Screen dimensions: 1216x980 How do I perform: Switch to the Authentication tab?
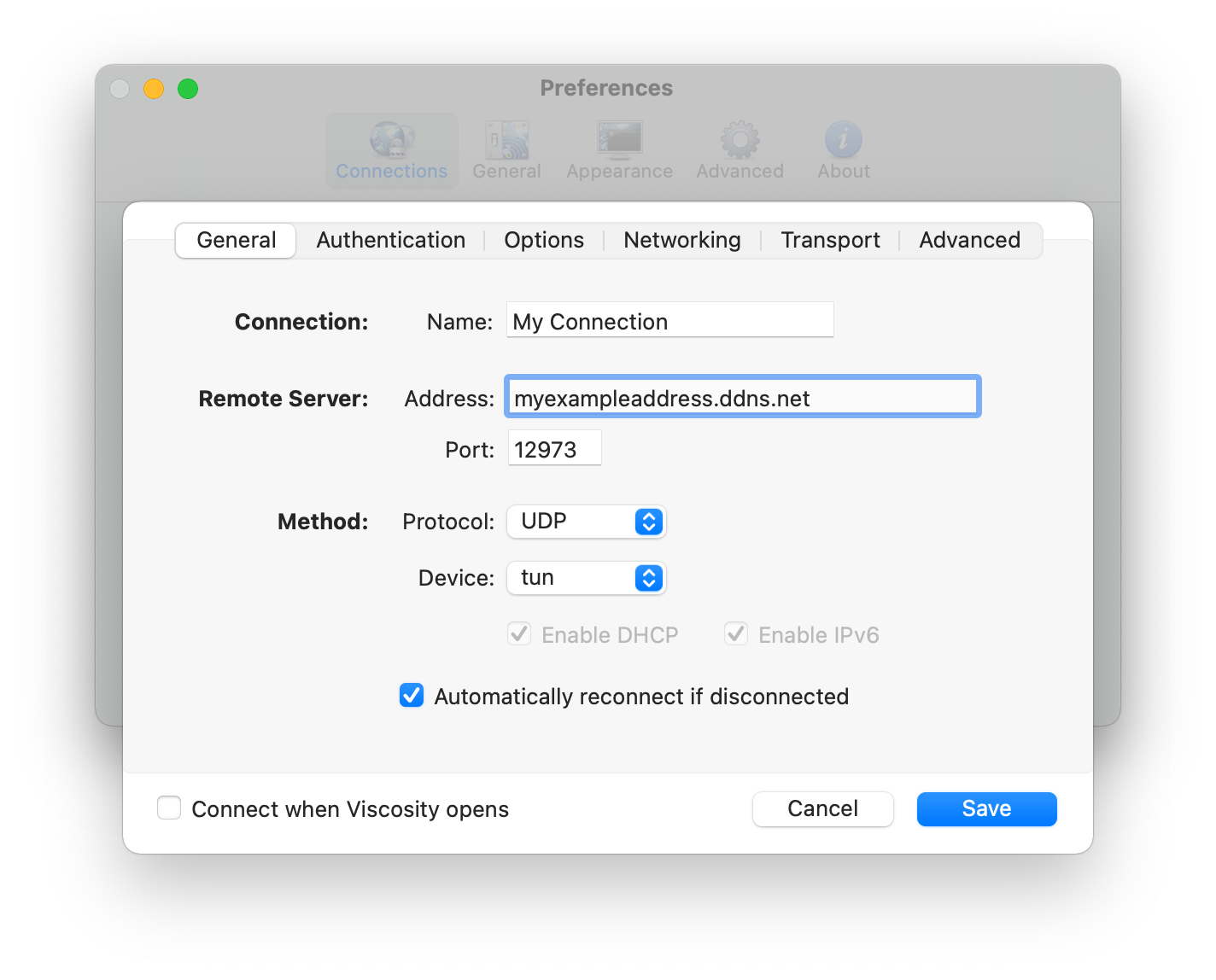[390, 241]
